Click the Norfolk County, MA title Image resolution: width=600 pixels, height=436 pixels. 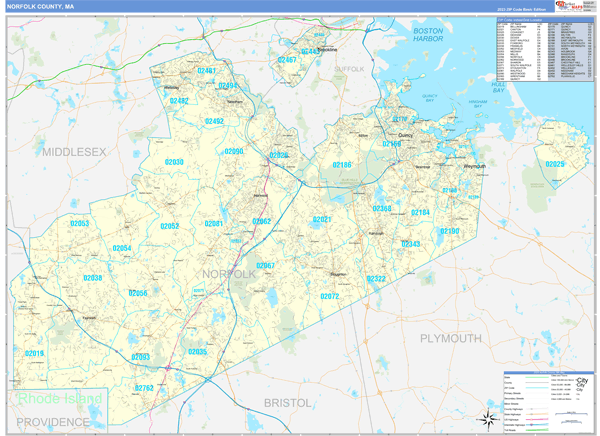[x=48, y=6]
